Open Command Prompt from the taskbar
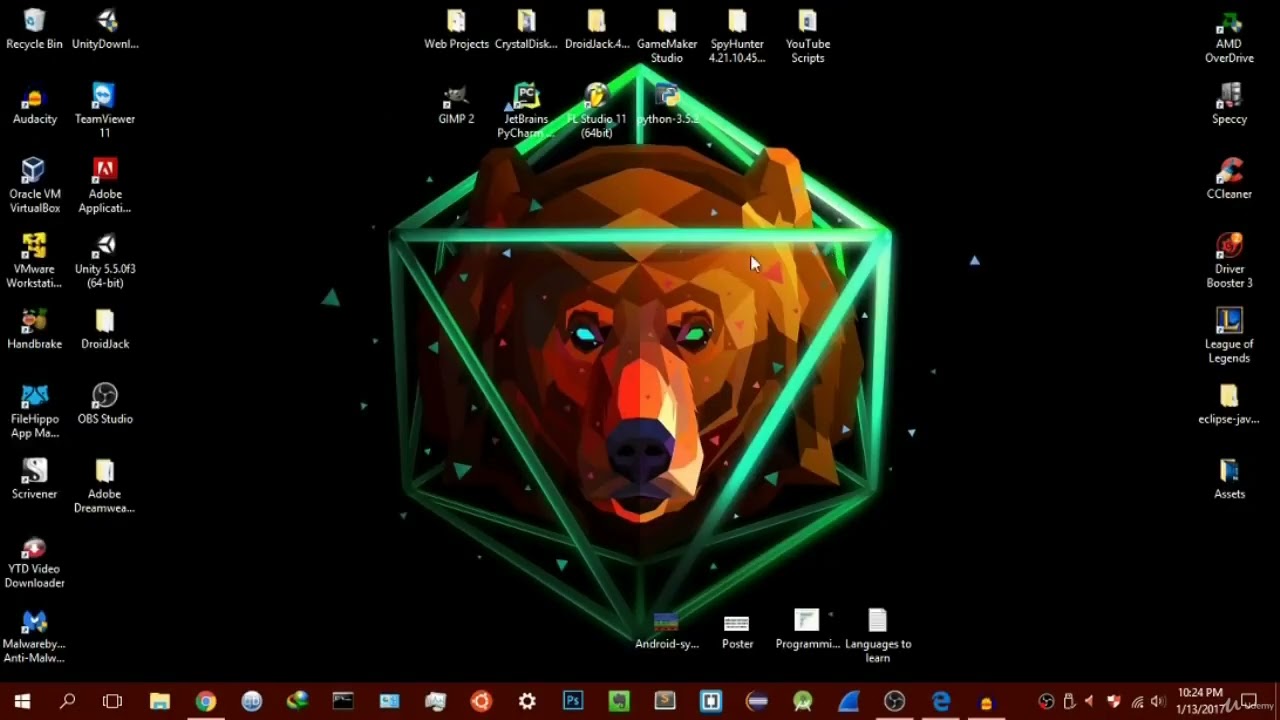This screenshot has height=720, width=1280. (x=343, y=701)
